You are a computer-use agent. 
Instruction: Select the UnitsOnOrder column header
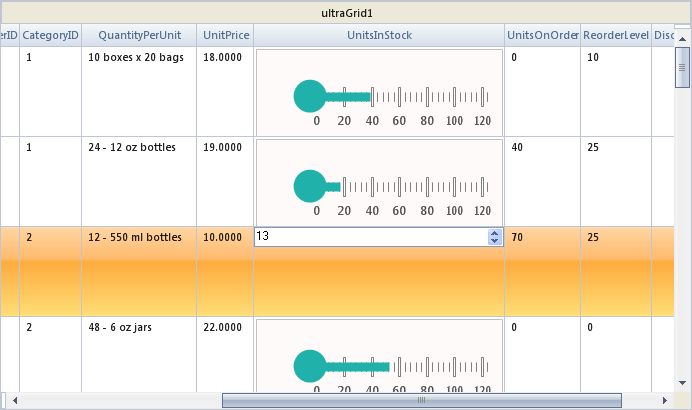tap(542, 35)
